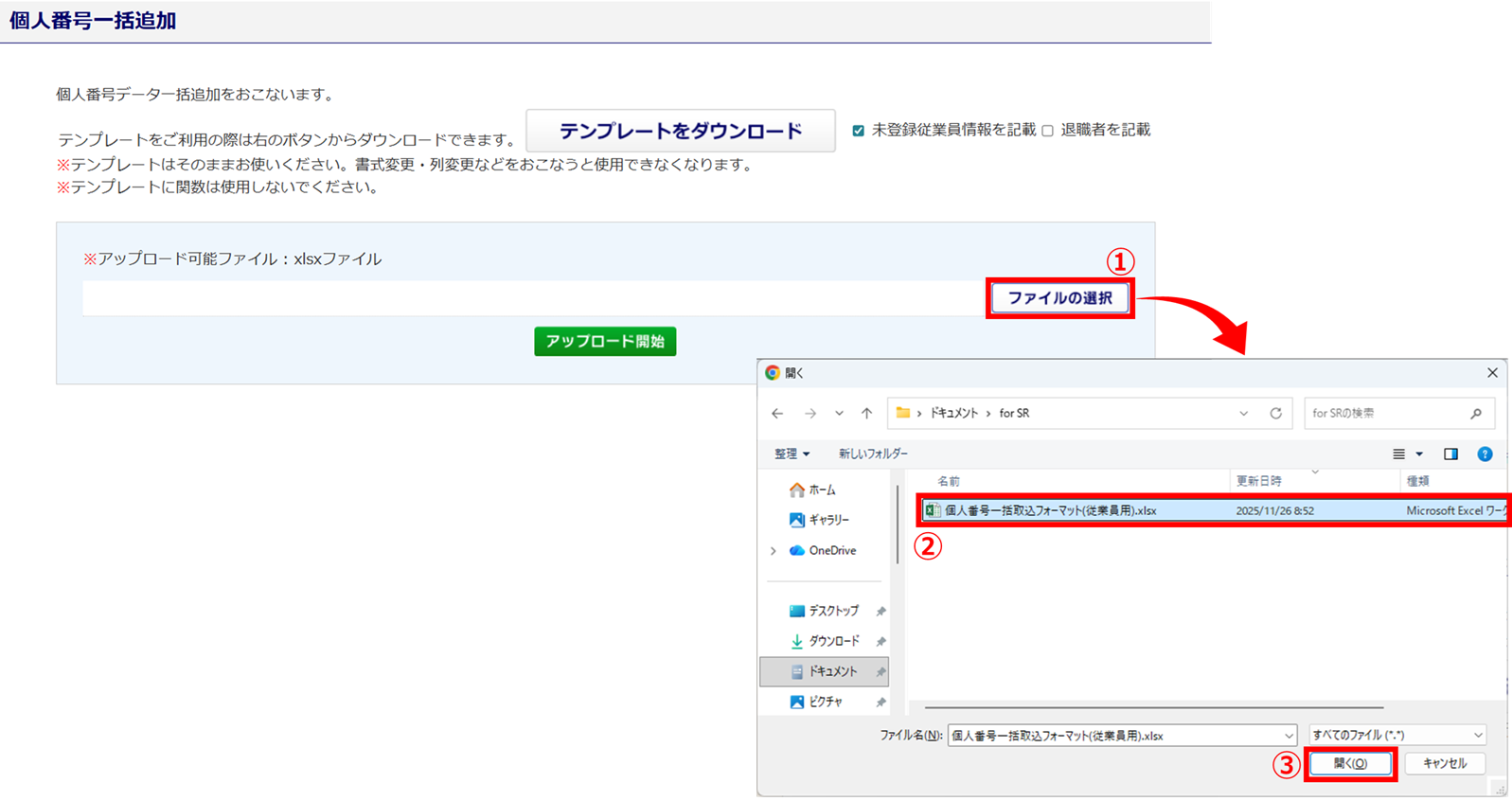
Task: Click the forward arrow in file dialog
Action: [810, 414]
